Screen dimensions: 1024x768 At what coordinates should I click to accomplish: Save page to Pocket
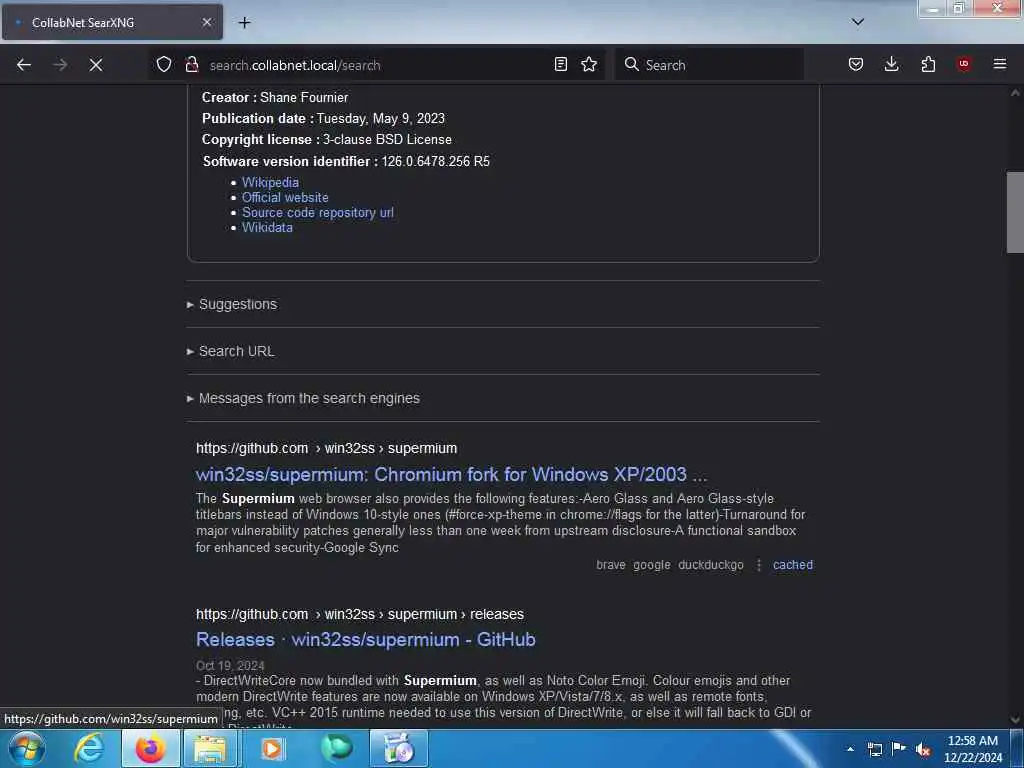(856, 64)
